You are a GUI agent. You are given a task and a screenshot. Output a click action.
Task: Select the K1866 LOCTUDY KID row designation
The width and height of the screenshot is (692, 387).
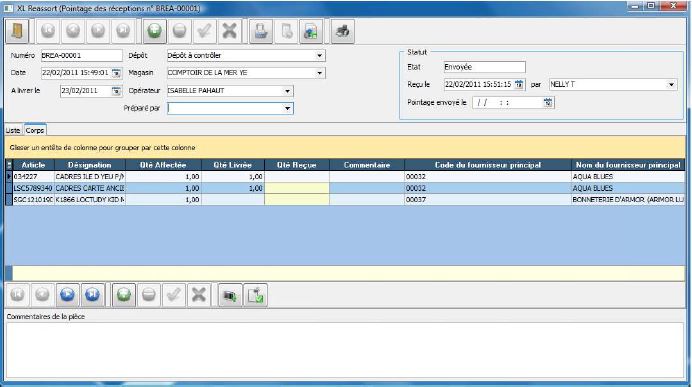pos(90,199)
